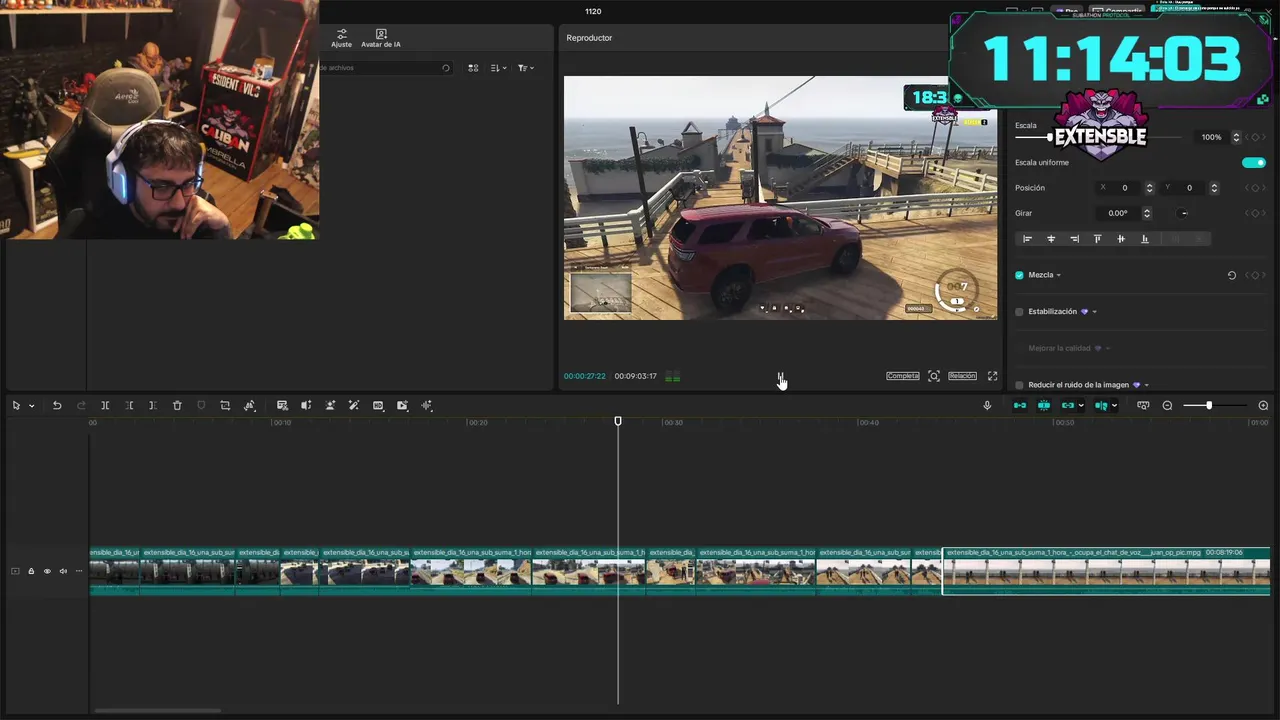Viewport: 1280px width, 720px height.
Task: Click the grid view icon in media panel
Action: (473, 68)
